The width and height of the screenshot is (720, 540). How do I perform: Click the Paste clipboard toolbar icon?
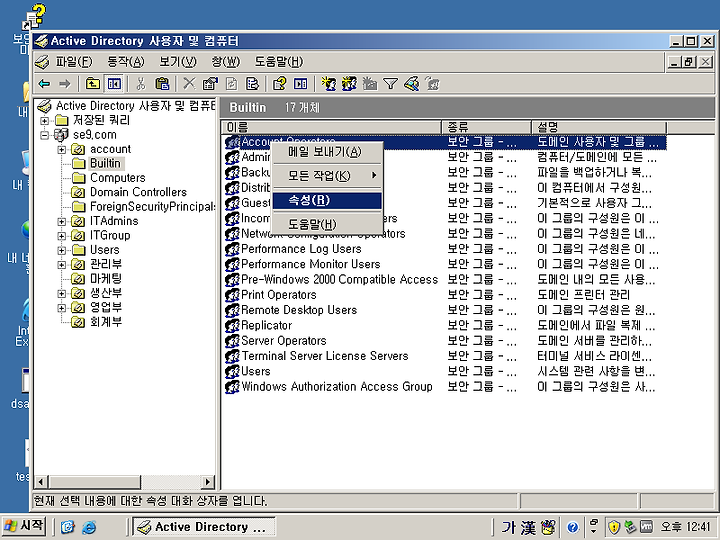(x=162, y=84)
